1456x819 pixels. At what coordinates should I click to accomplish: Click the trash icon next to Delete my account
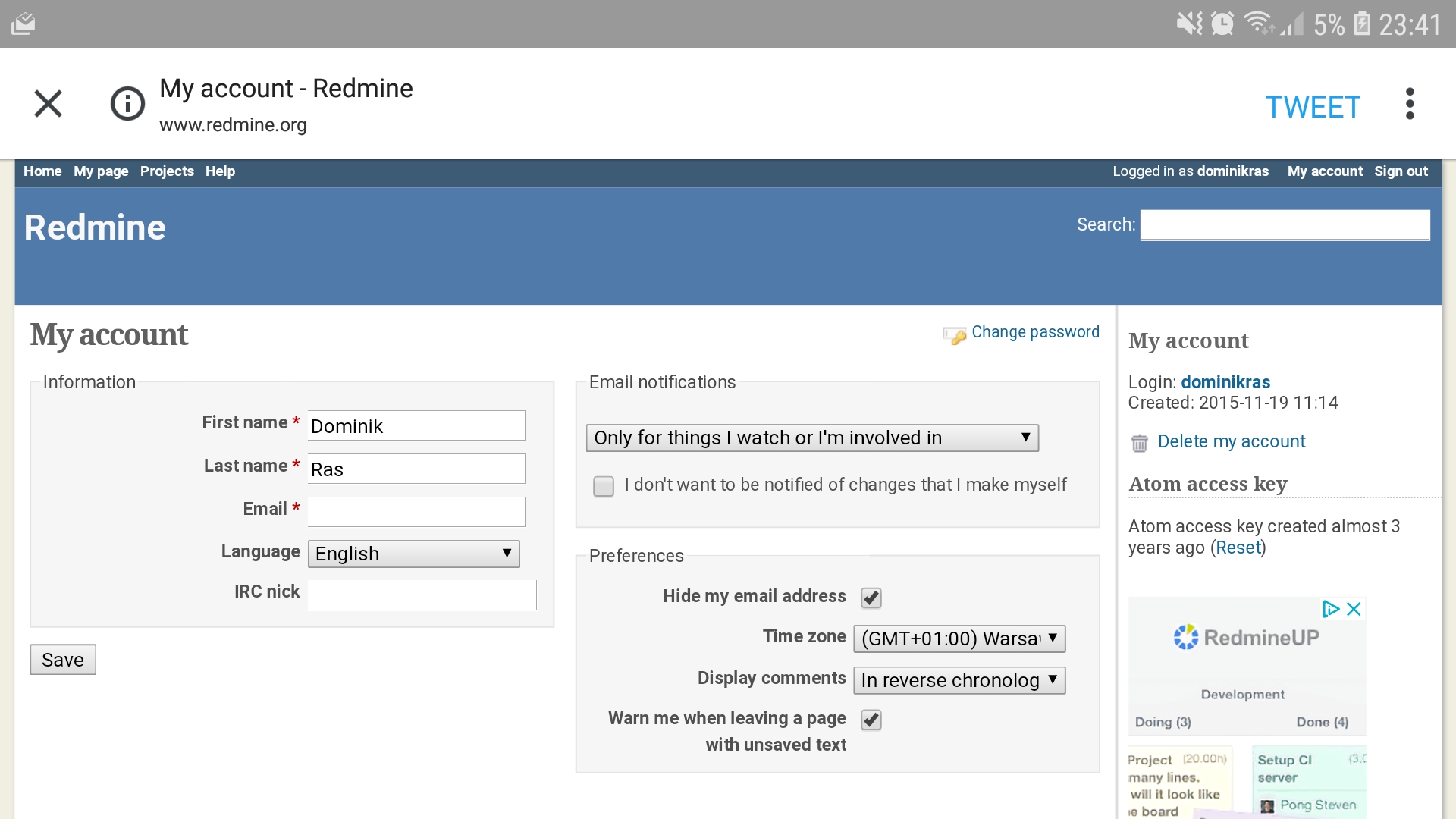pyautogui.click(x=1139, y=443)
